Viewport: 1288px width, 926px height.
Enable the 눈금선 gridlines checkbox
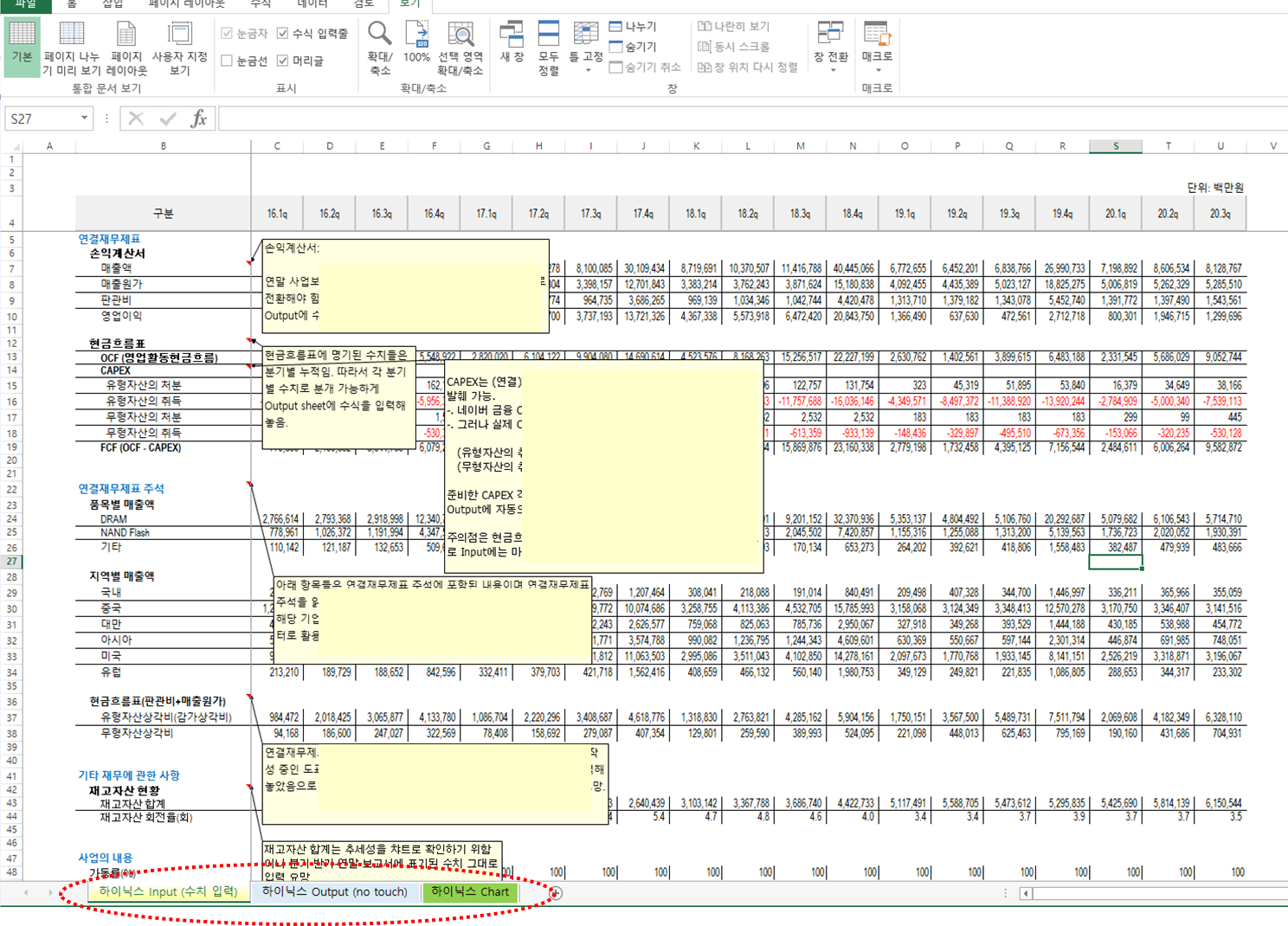(227, 61)
